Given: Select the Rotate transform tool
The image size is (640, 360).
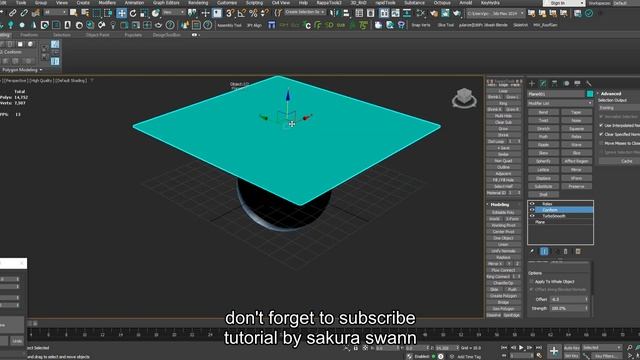Looking at the screenshot, I should (x=133, y=13).
